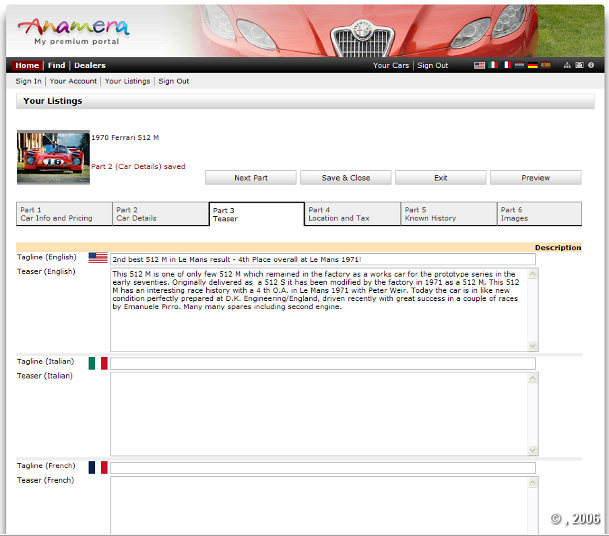609x536 pixels.
Task: Click the 'Teaser (English)' field label
Action: (46, 271)
